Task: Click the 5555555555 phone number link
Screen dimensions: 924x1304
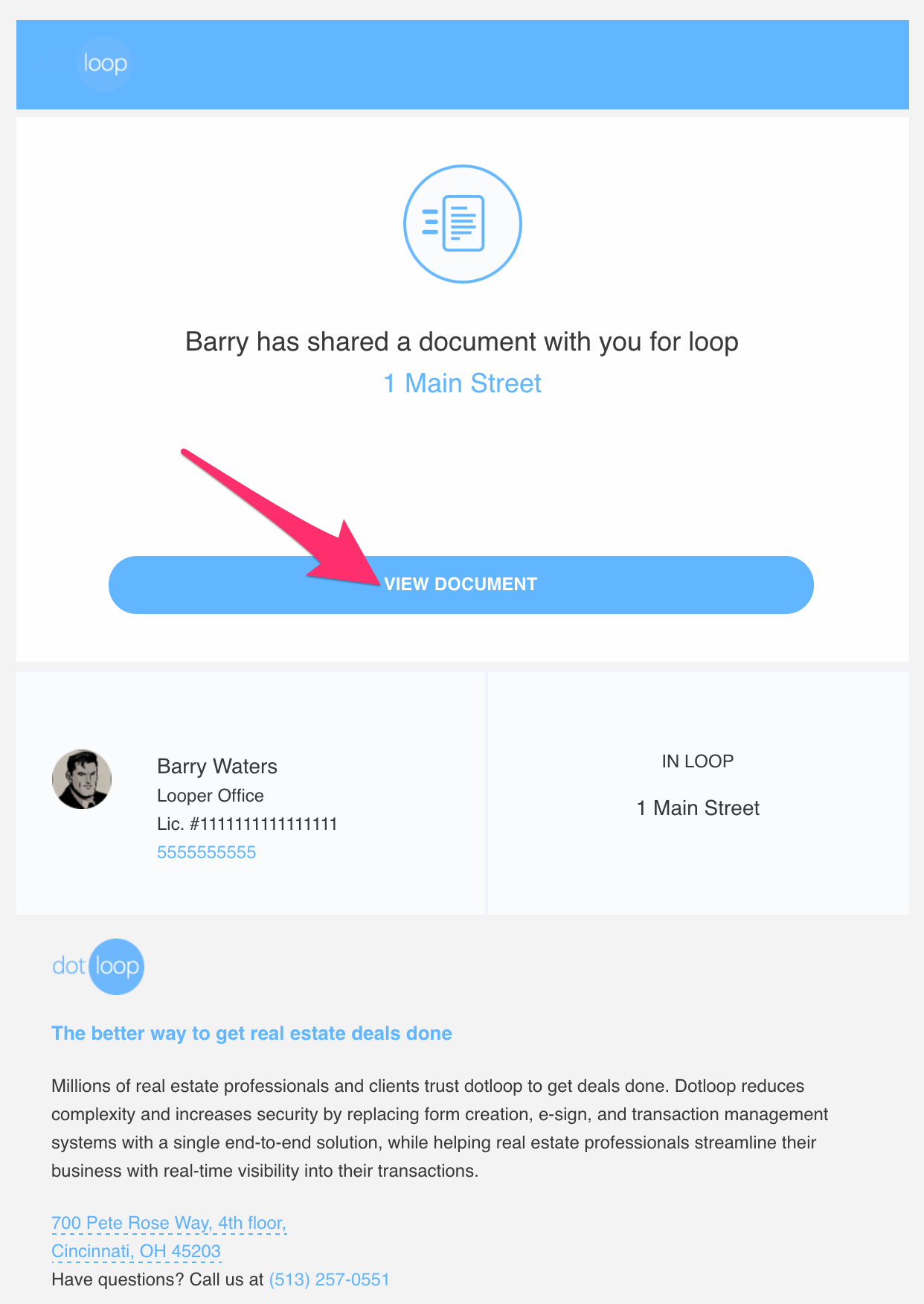Action: [206, 852]
